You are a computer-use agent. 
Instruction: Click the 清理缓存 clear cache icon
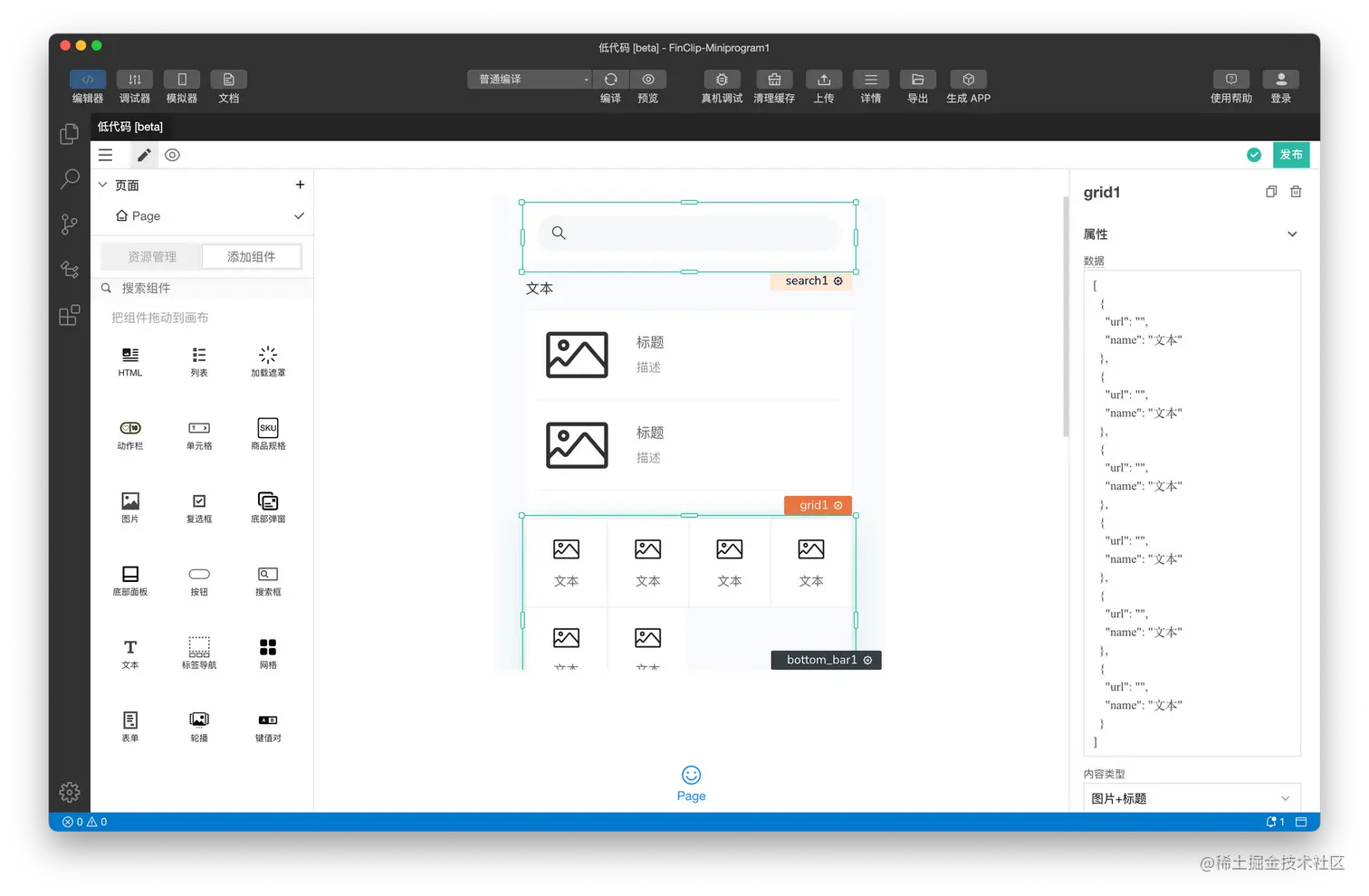(x=774, y=80)
